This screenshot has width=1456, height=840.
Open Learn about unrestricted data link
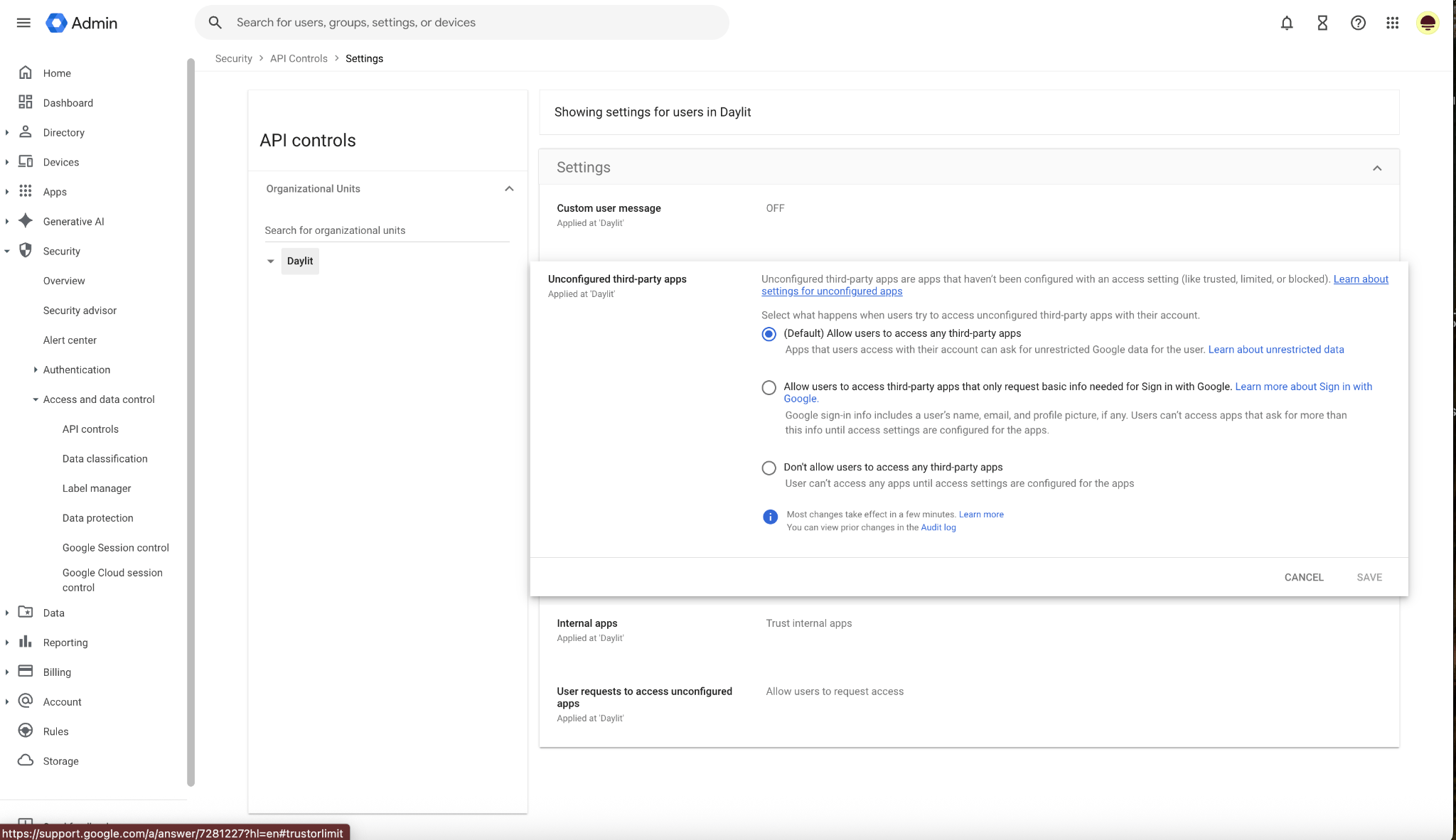coord(1276,350)
